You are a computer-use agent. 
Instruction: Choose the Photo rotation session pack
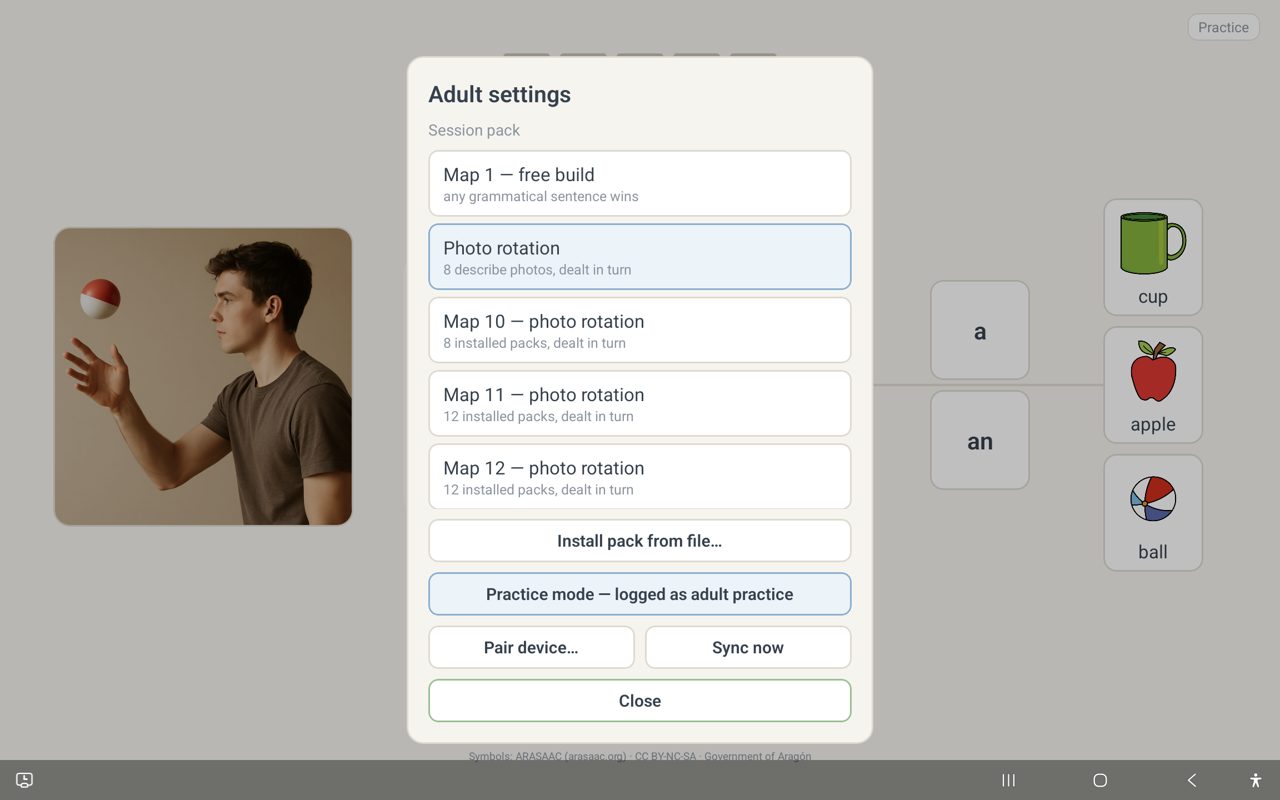tap(640, 257)
